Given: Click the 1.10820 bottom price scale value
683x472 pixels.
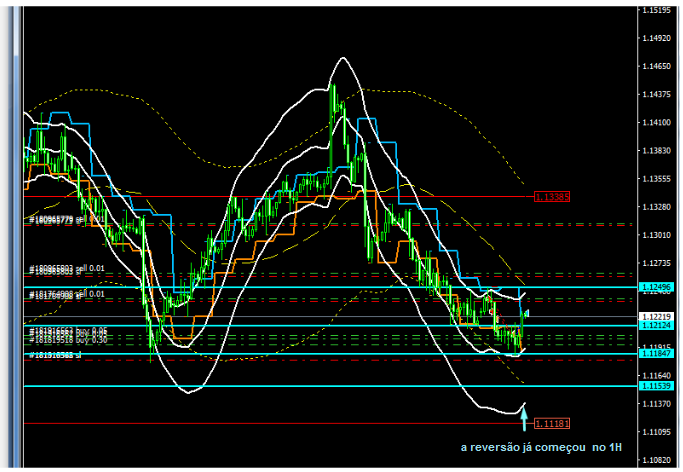Looking at the screenshot, I should coord(656,461).
